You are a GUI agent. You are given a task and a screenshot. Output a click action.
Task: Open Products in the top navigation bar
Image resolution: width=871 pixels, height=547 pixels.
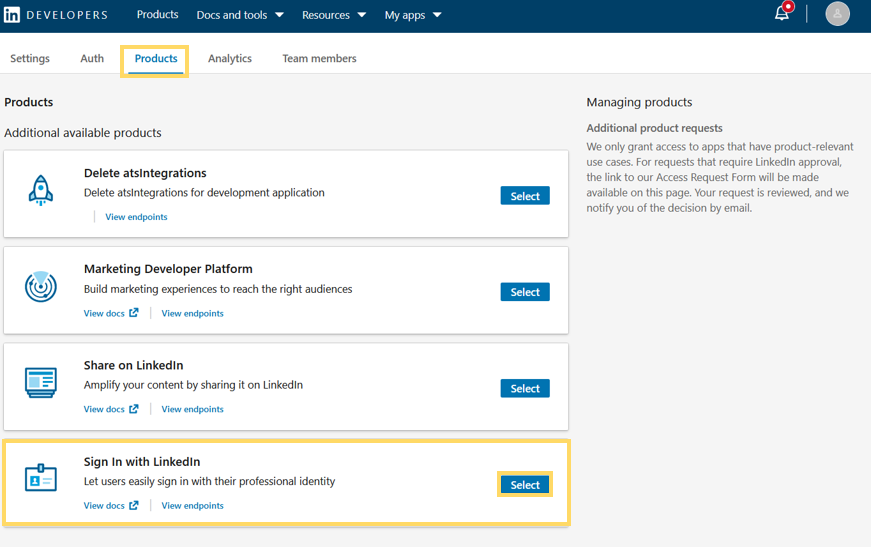click(157, 14)
